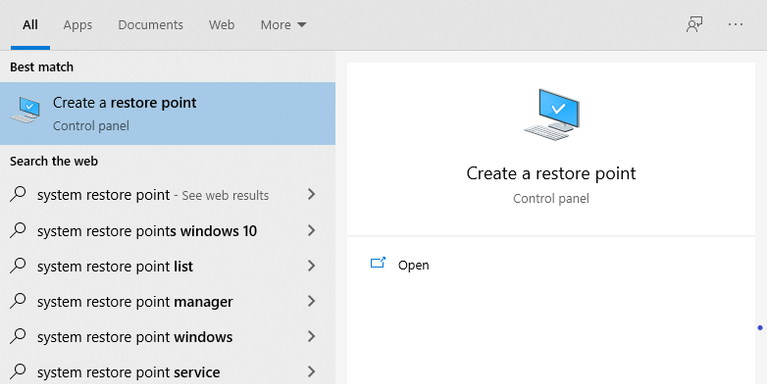This screenshot has height=384, width=767.
Task: Switch to the Apps tab
Action: click(x=78, y=25)
